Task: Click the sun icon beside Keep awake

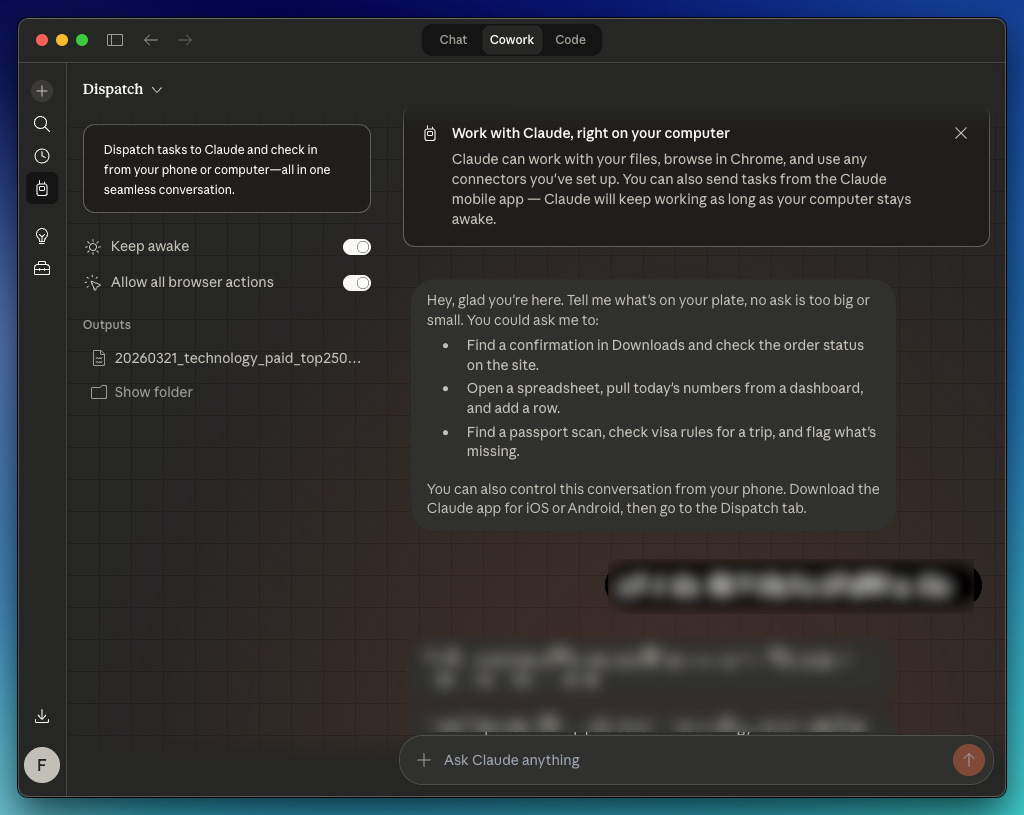Action: point(93,247)
